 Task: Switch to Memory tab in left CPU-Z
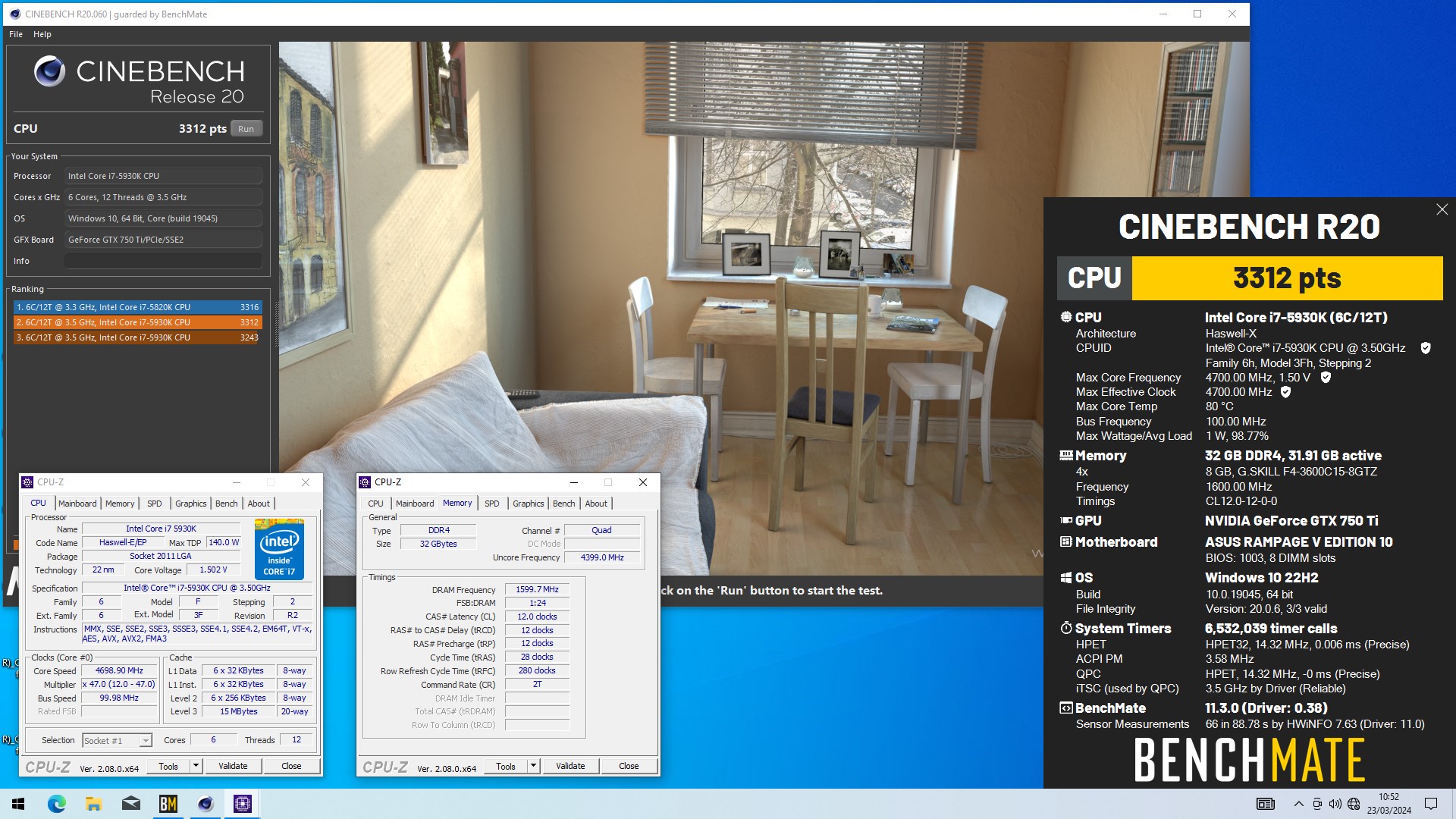tap(120, 504)
